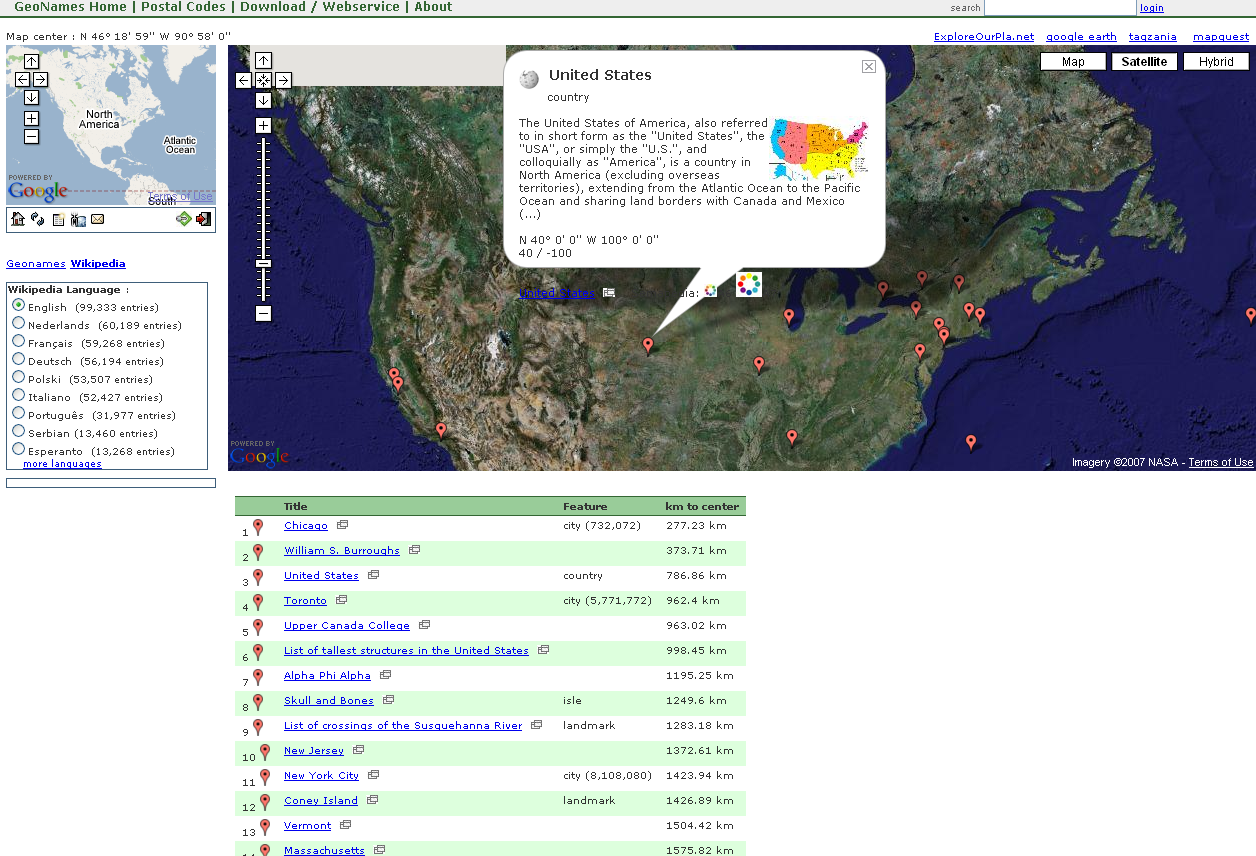Click the login link
The width and height of the screenshot is (1256, 856).
click(1152, 8)
